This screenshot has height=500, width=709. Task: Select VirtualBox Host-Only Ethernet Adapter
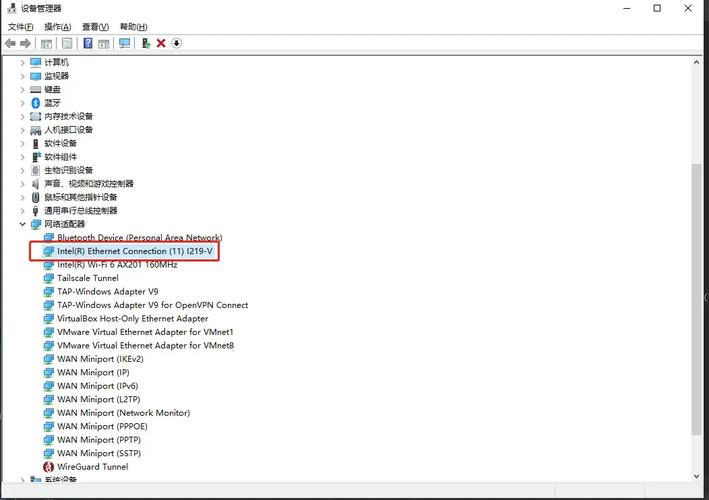tap(132, 319)
